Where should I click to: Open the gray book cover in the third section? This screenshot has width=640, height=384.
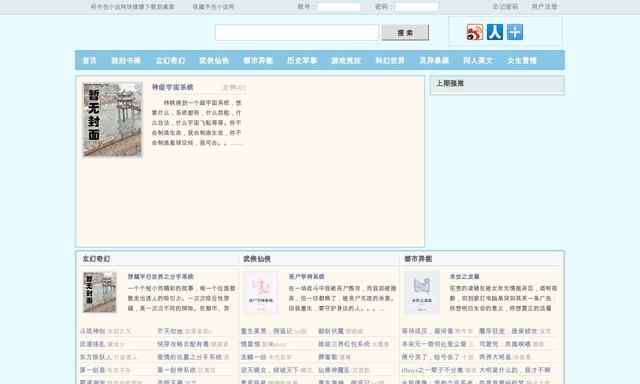click(x=422, y=293)
